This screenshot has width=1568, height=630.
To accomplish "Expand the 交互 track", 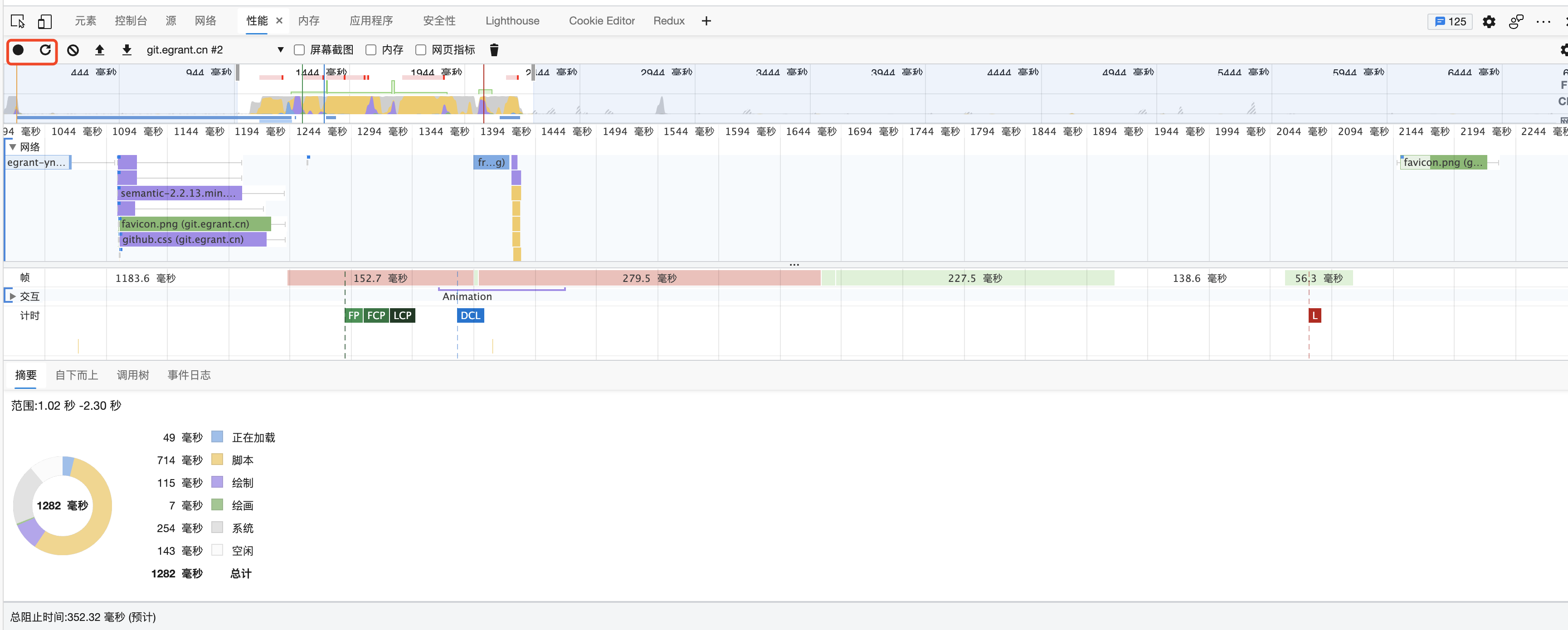I will [x=13, y=296].
